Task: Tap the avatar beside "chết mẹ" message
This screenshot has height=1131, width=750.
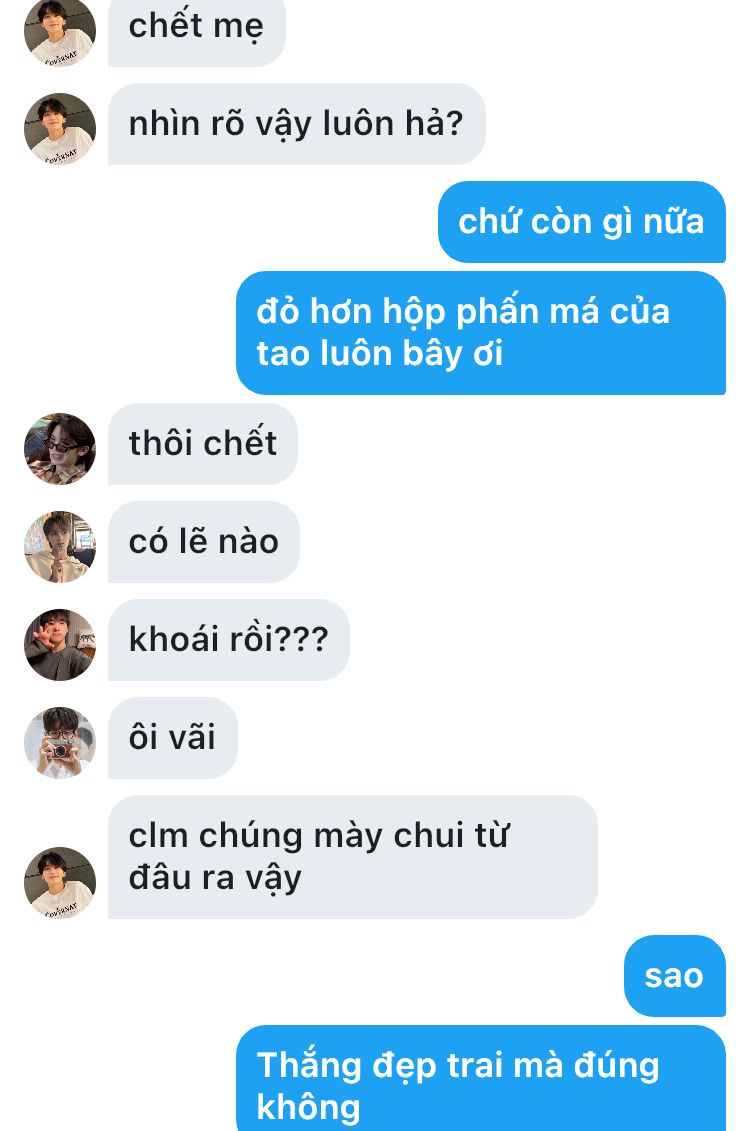Action: tap(60, 32)
